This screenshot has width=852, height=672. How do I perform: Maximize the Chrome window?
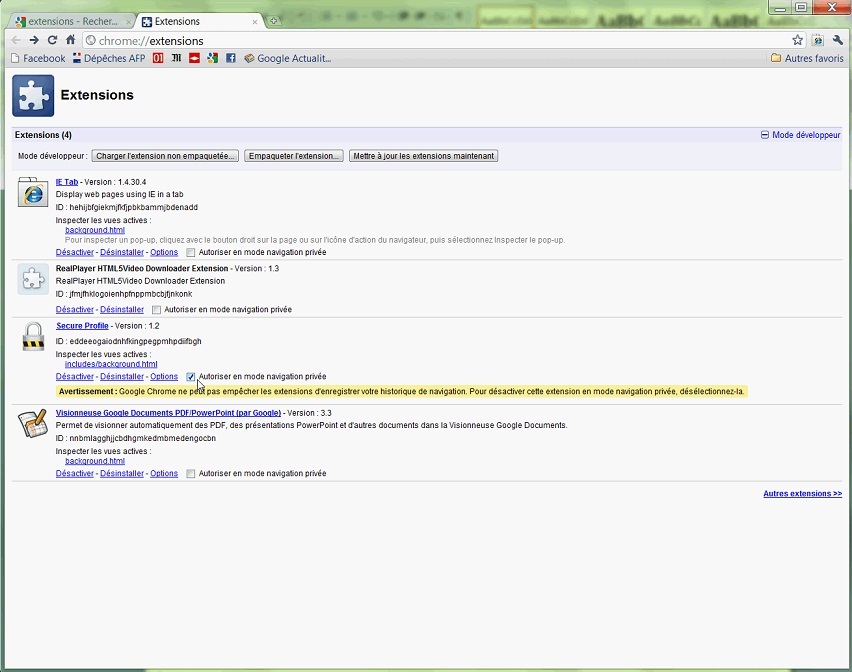(801, 7)
